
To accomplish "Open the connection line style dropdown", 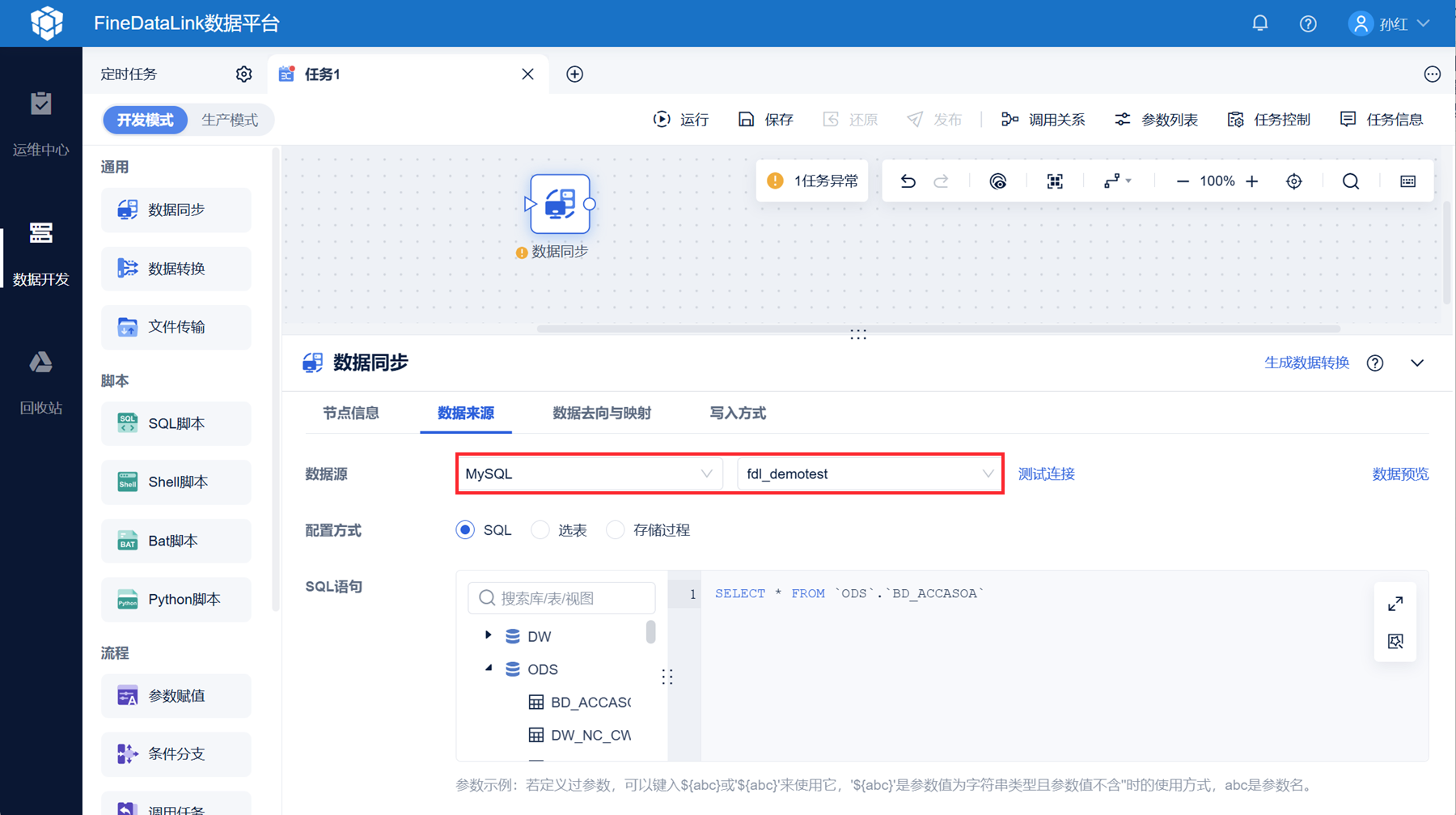I will click(1117, 181).
